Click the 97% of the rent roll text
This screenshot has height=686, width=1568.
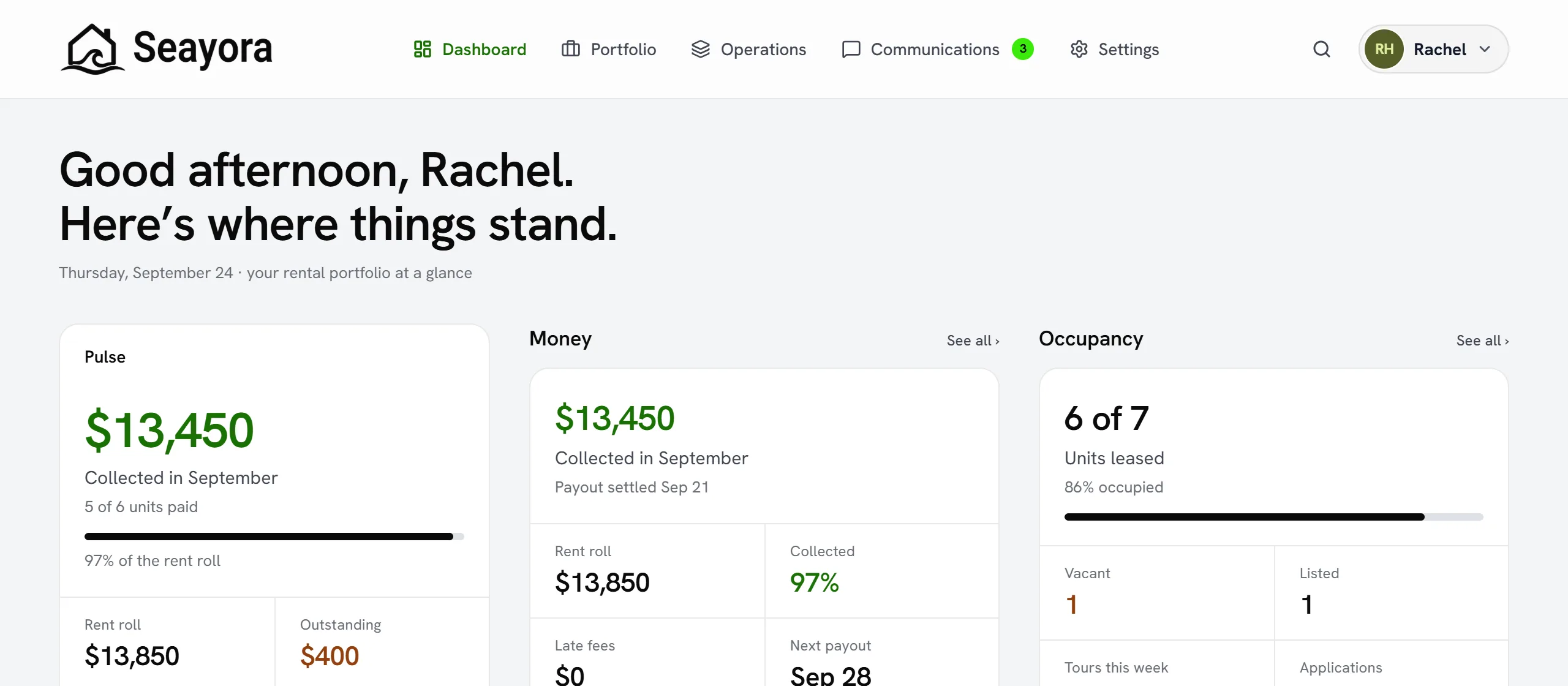(x=153, y=561)
